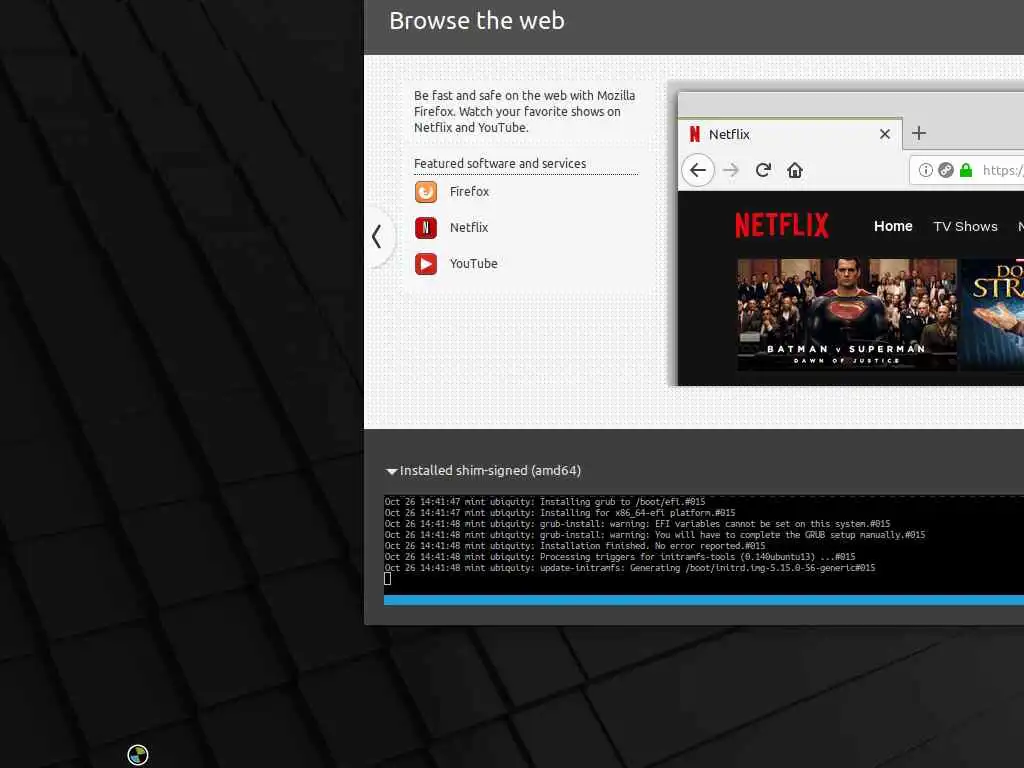Click the YouTube play icon in featured list
Screen dimensions: 1024x768
426,264
